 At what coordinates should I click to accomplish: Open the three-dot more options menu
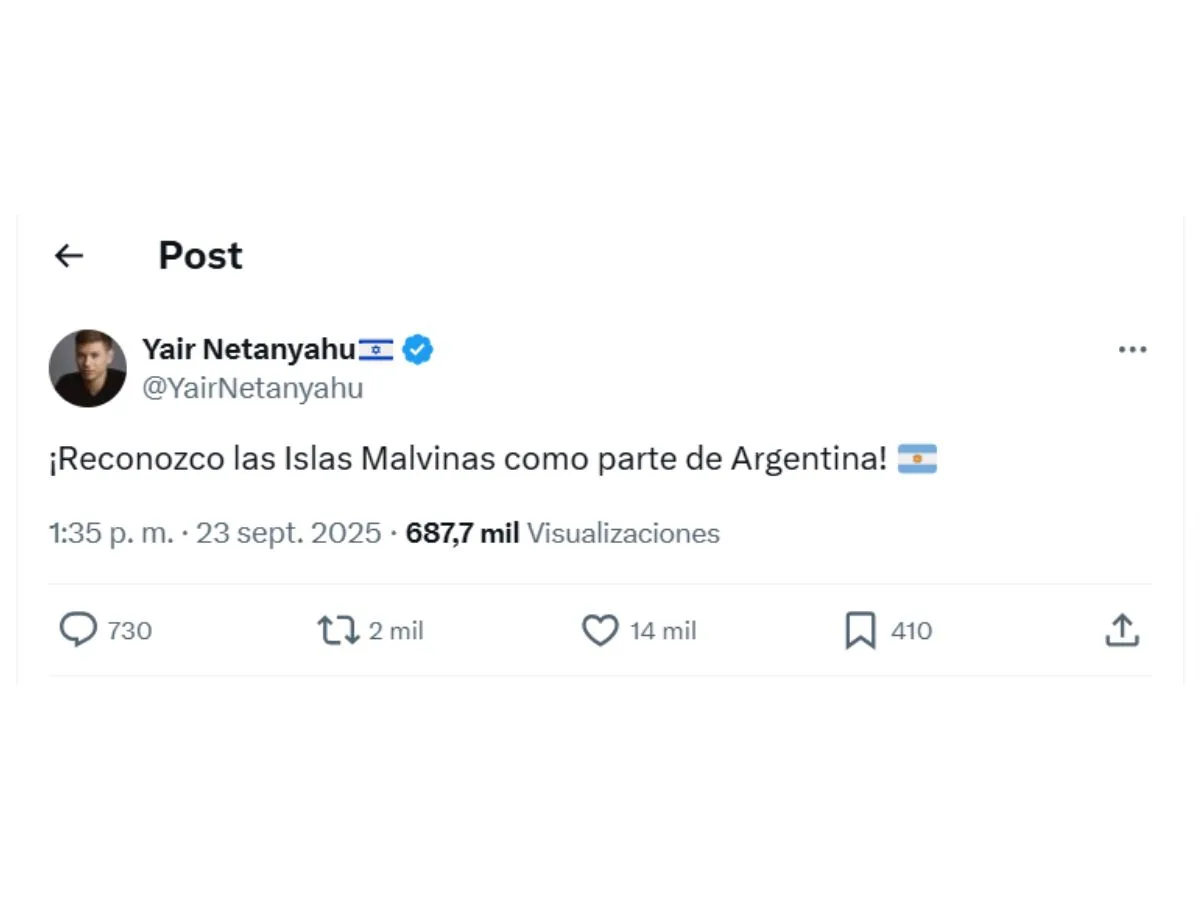click(1132, 349)
